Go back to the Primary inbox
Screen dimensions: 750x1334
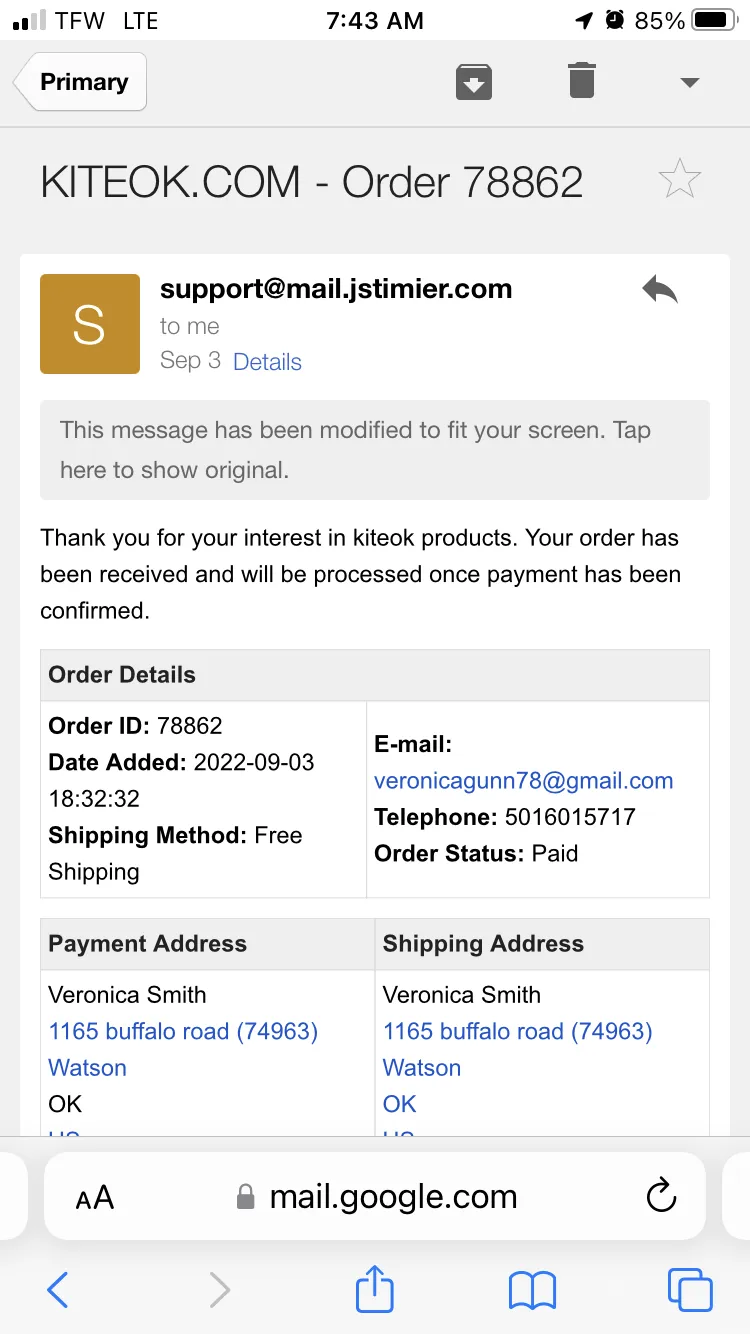tap(80, 82)
